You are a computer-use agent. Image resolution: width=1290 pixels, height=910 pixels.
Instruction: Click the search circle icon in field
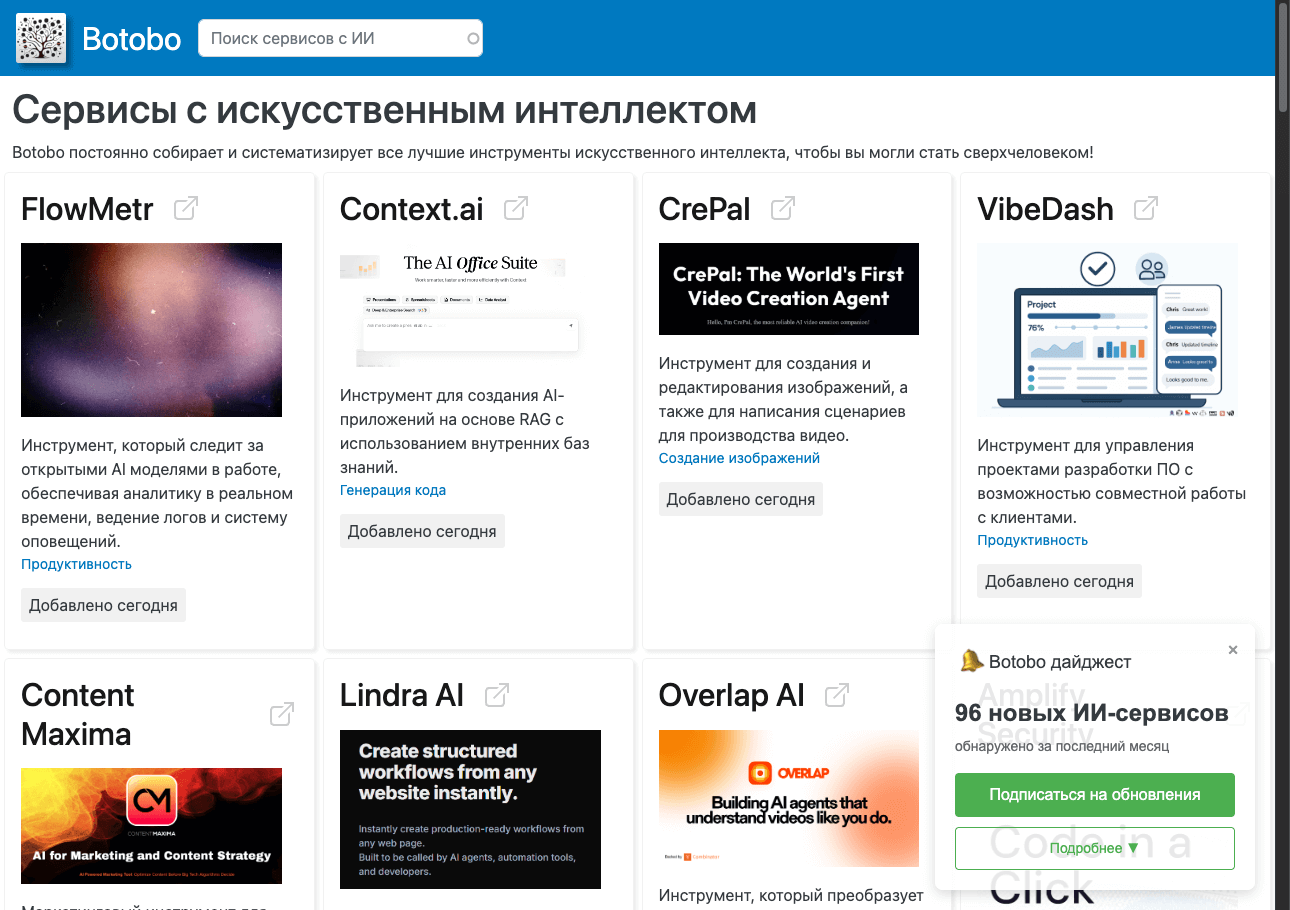click(473, 39)
